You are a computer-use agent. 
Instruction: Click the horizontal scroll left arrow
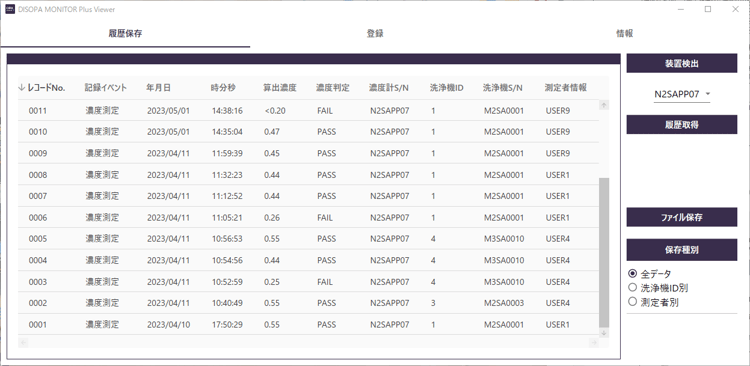click(x=23, y=342)
